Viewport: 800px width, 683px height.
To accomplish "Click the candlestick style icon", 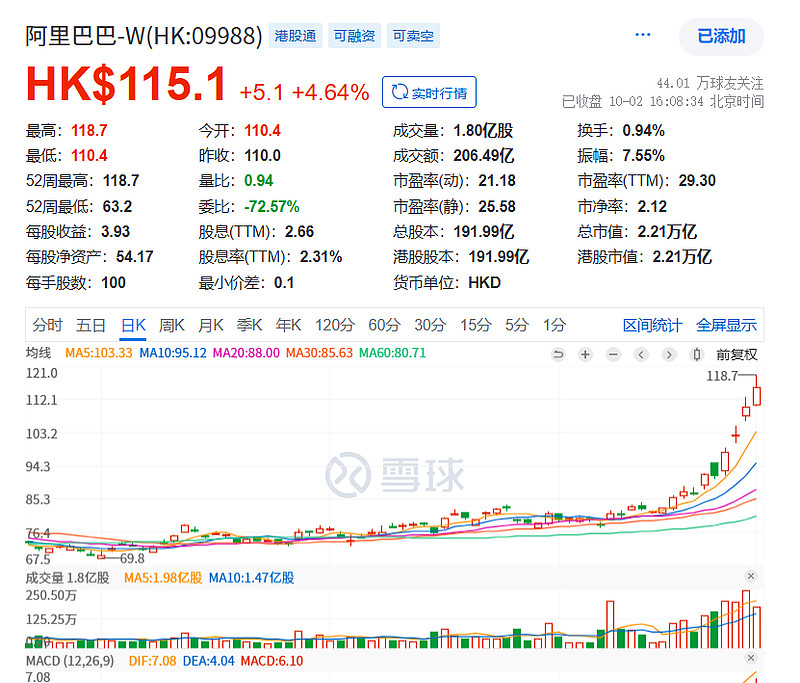I will tap(697, 354).
